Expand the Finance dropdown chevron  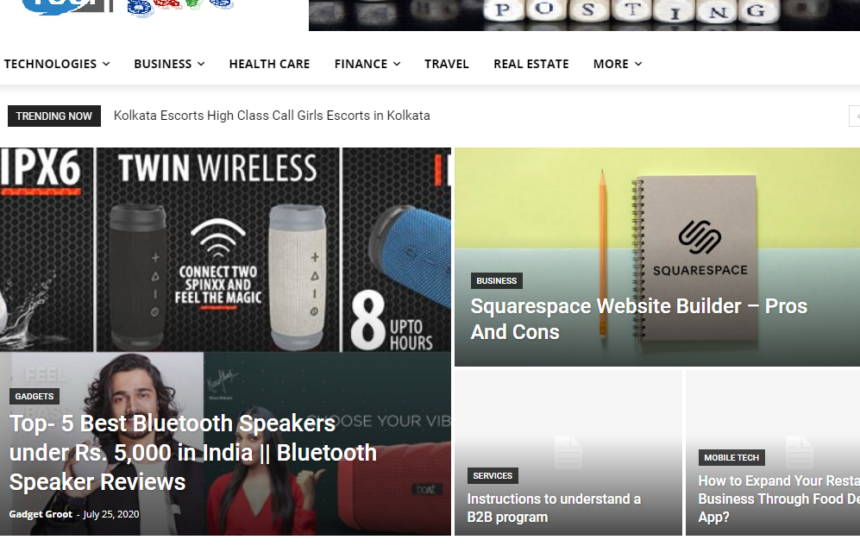pyautogui.click(x=397, y=64)
